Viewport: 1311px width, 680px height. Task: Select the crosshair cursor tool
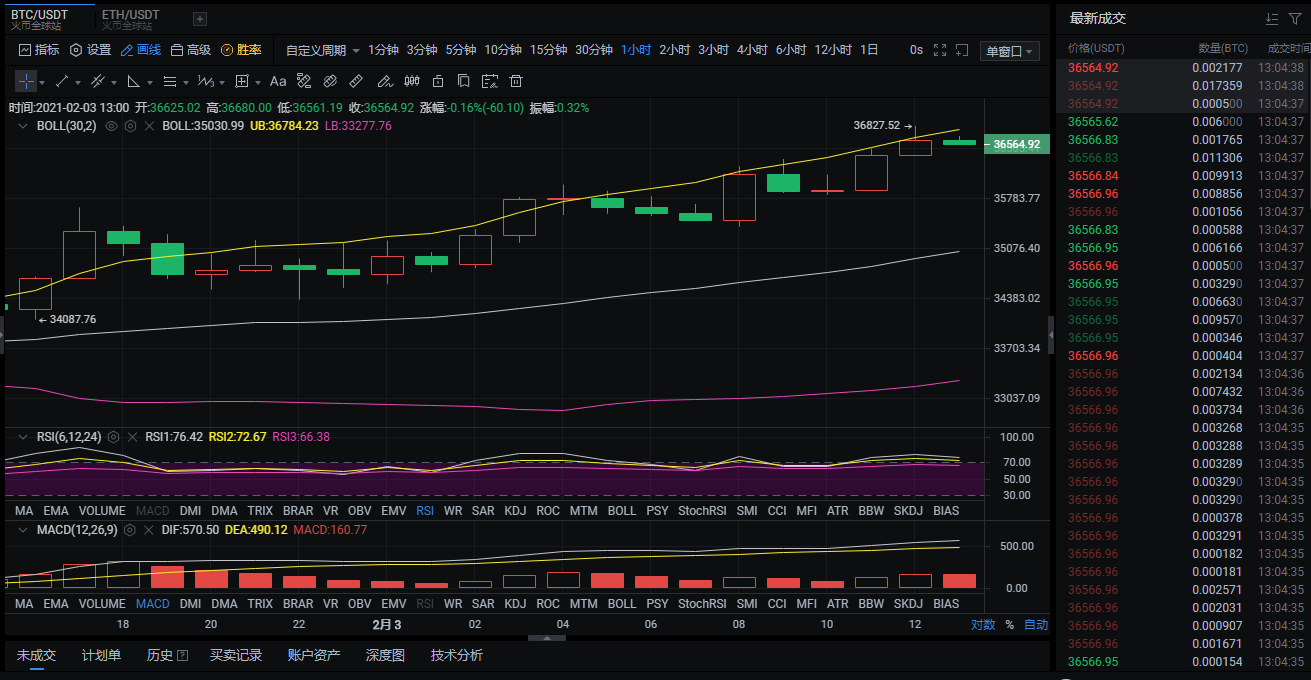point(26,81)
